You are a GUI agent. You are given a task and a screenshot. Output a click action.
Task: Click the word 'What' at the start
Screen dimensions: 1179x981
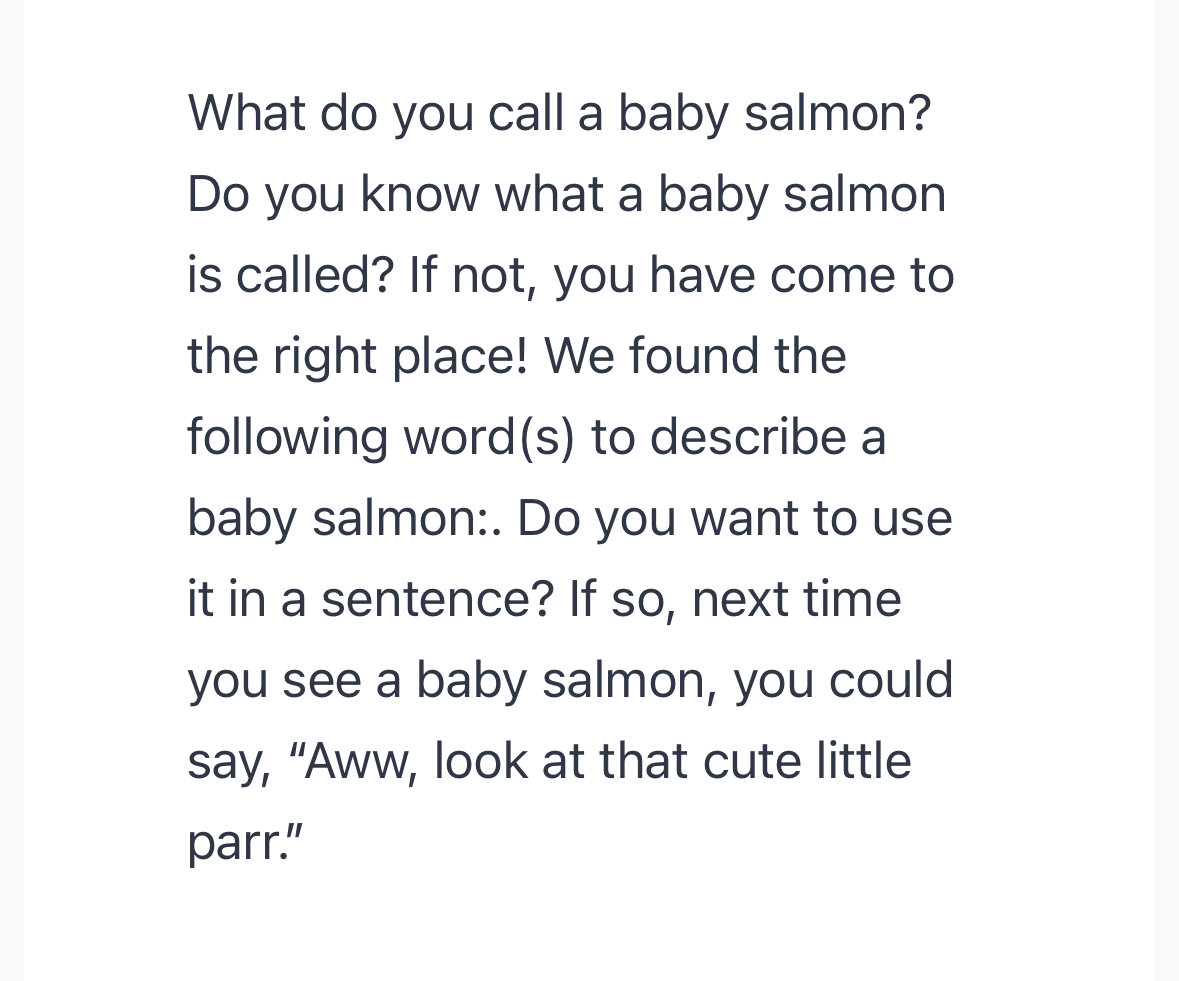click(247, 113)
